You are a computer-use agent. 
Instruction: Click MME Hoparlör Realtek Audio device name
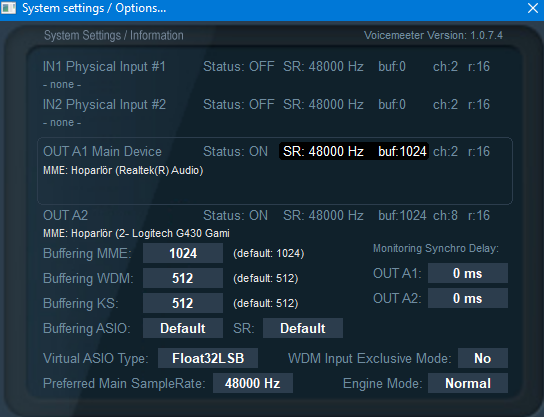click(x=123, y=170)
